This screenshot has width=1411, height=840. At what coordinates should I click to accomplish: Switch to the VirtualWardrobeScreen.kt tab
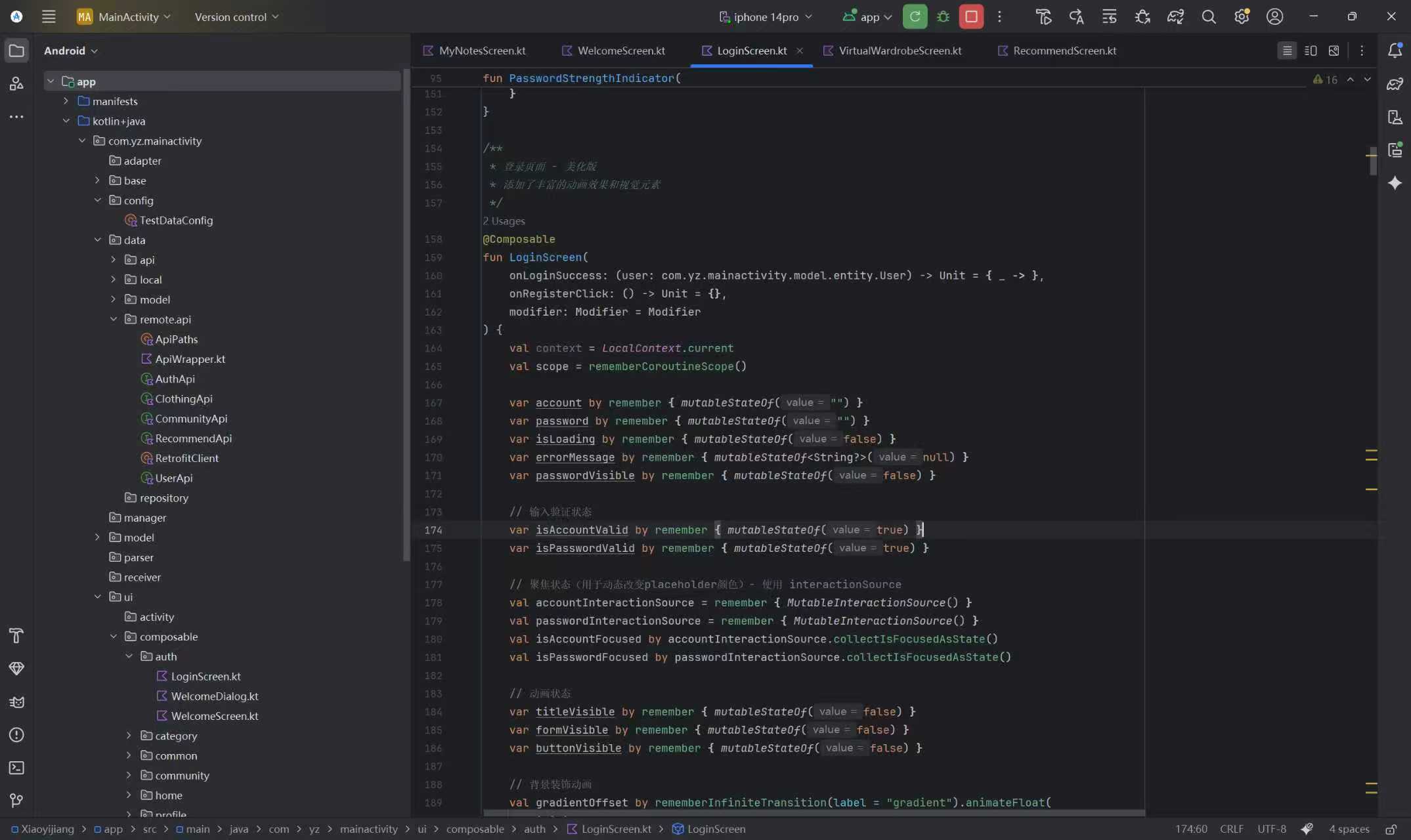900,51
